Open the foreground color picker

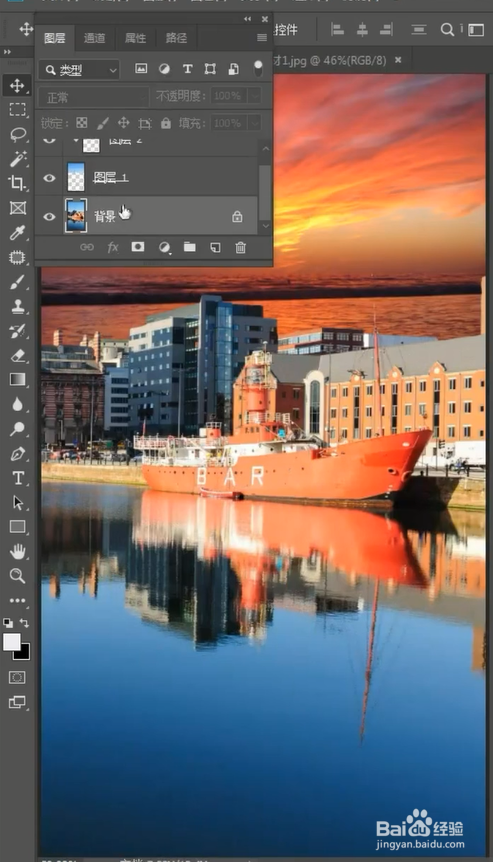tap(11, 642)
